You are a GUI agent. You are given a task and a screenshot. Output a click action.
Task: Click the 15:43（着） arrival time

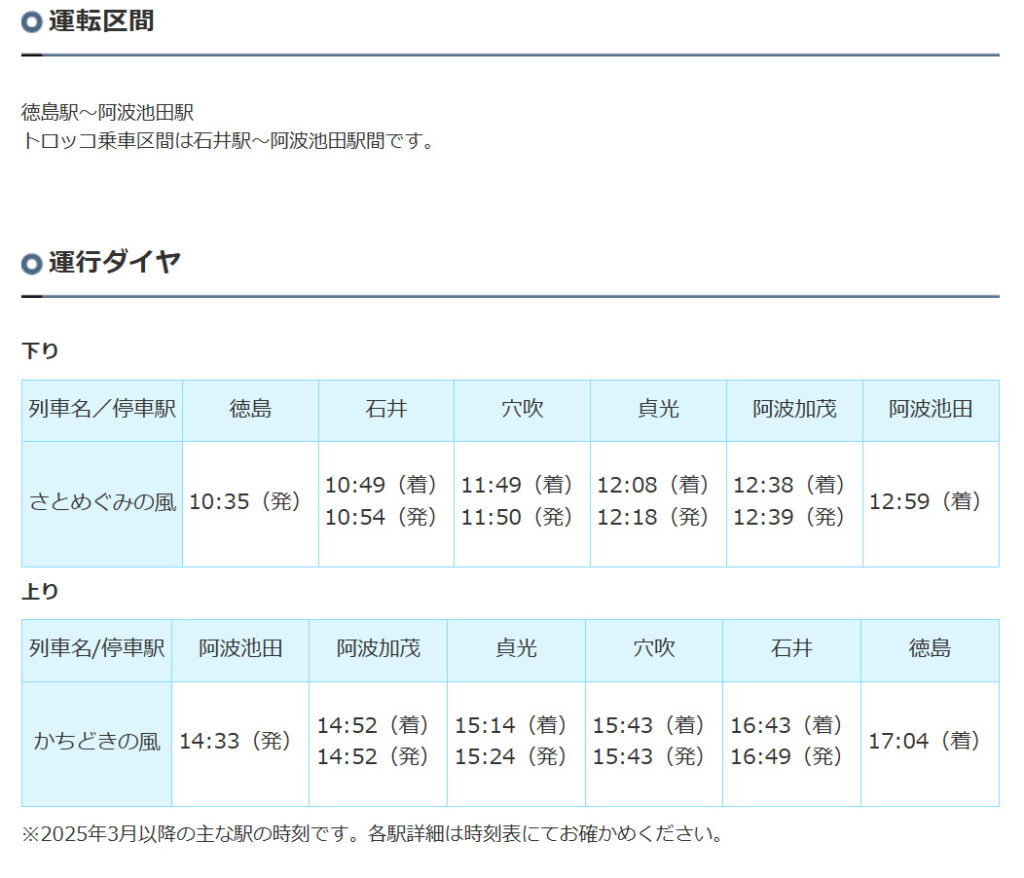point(648,725)
